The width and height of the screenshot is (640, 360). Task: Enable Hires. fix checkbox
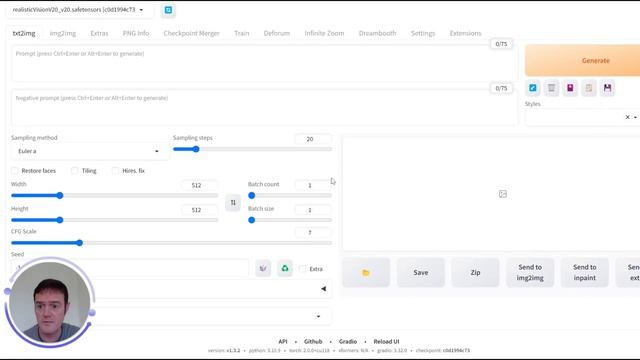116,171
